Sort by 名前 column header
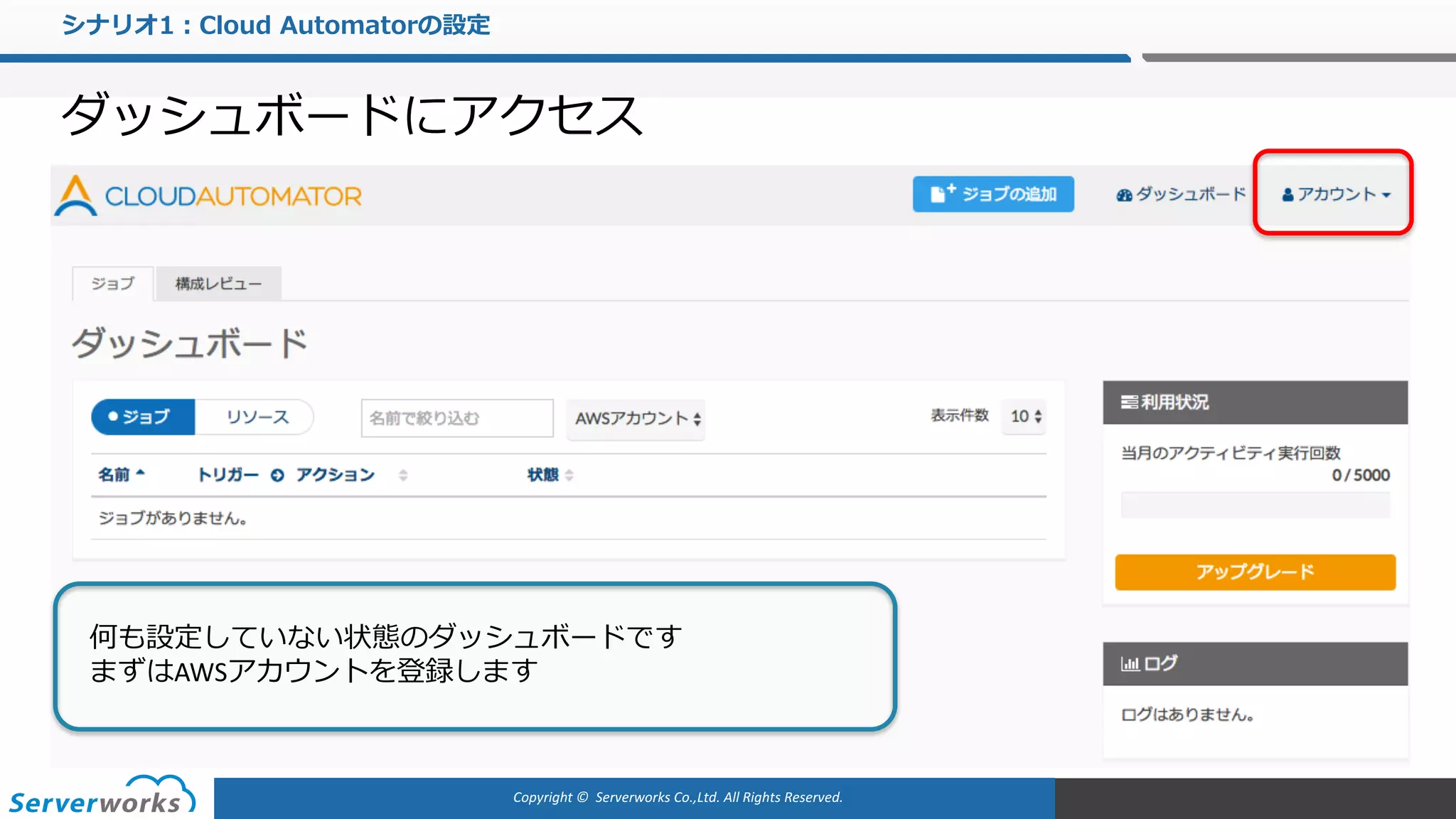Image resolution: width=1456 pixels, height=819 pixels. [x=121, y=474]
